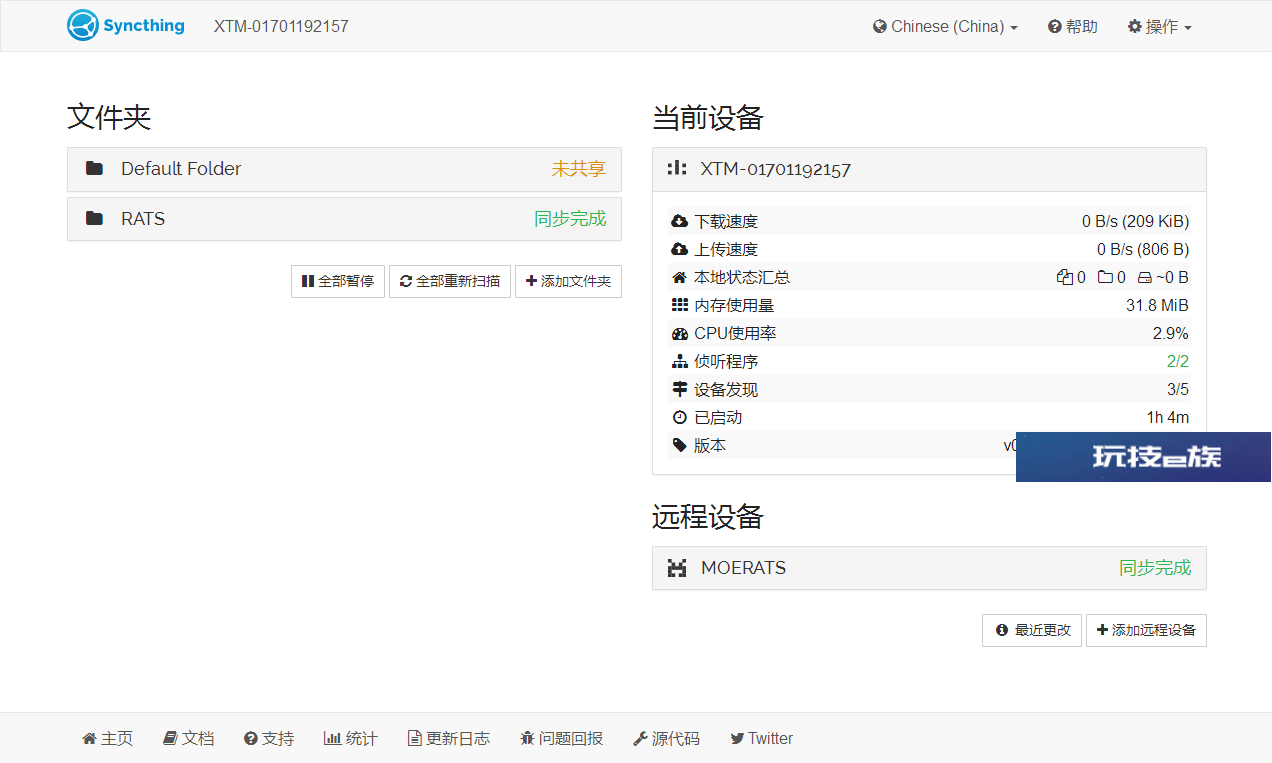
Task: Open the 文档 documentation footer link
Action: pyautogui.click(x=188, y=739)
